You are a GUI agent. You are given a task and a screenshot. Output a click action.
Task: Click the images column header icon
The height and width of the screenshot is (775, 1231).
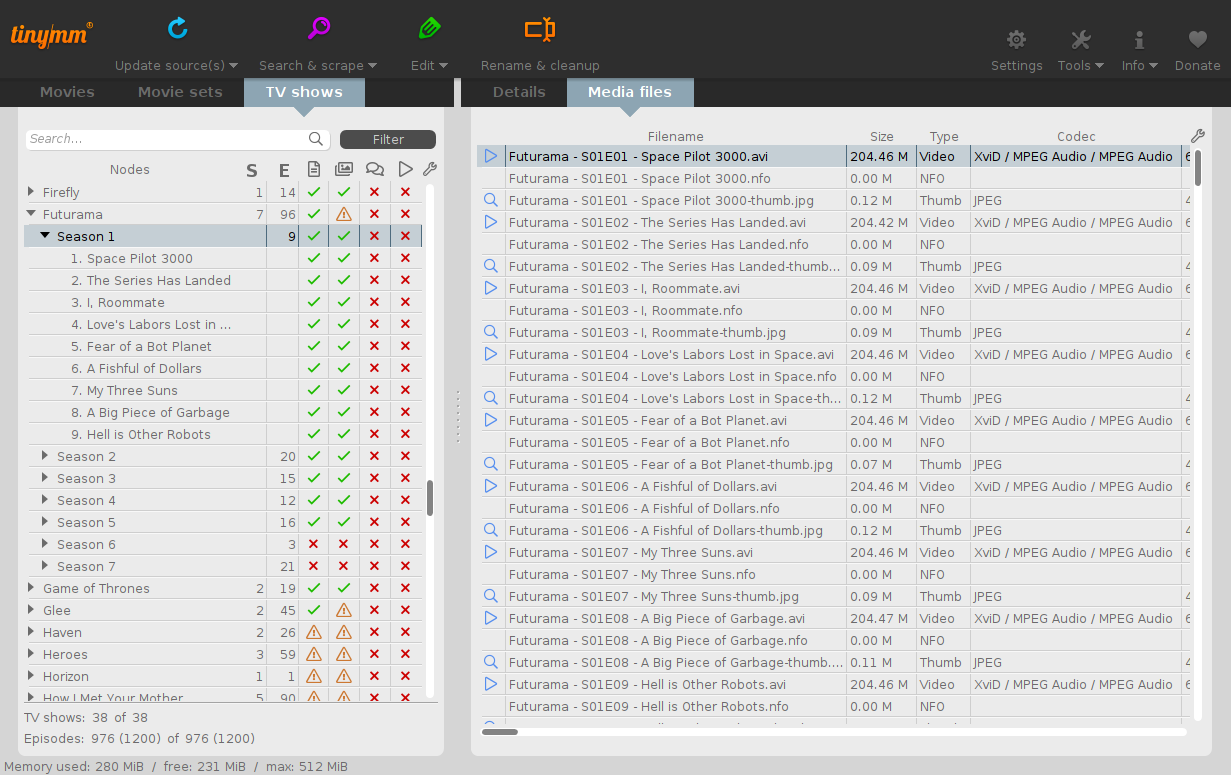point(344,169)
